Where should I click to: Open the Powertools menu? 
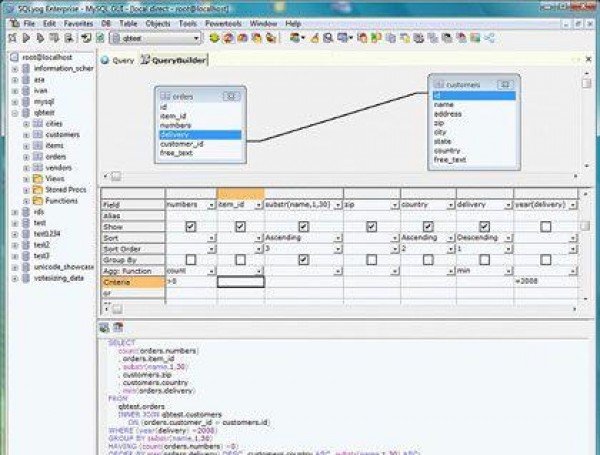224,22
